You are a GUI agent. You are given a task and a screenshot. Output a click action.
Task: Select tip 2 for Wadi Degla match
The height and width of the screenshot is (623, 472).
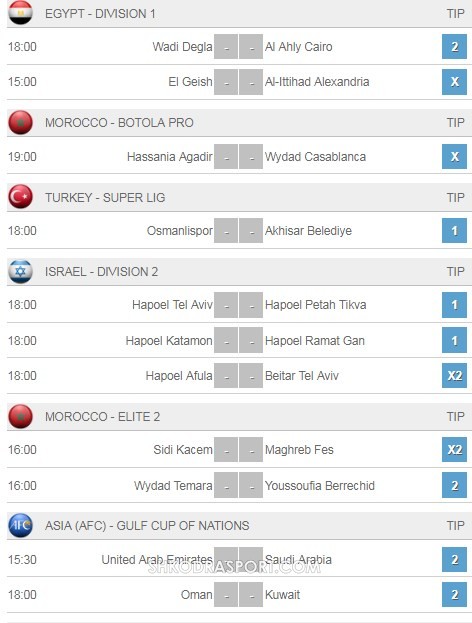click(454, 46)
